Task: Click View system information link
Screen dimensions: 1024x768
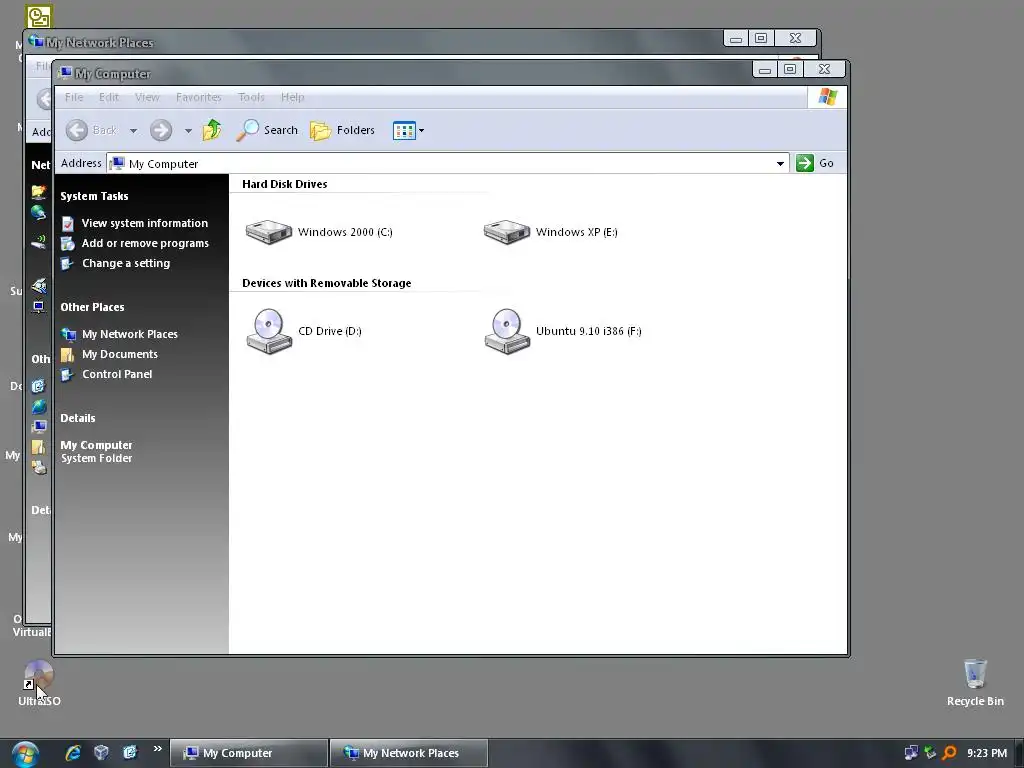Action: point(135,223)
